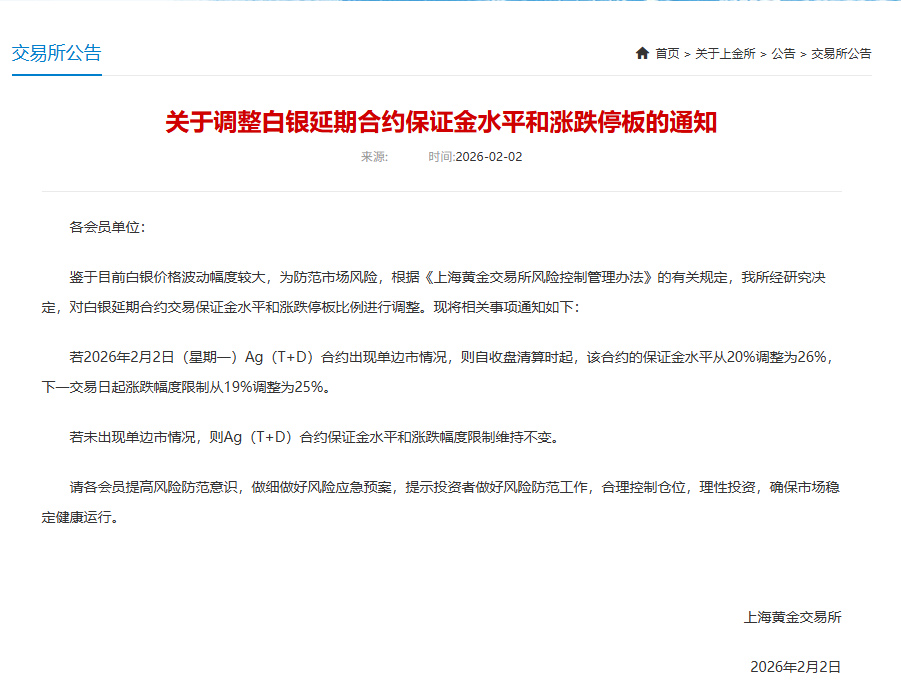Click the paragraph starting 请各会员提高风险防范意识
Screen dimensions: 901x699
(441, 502)
